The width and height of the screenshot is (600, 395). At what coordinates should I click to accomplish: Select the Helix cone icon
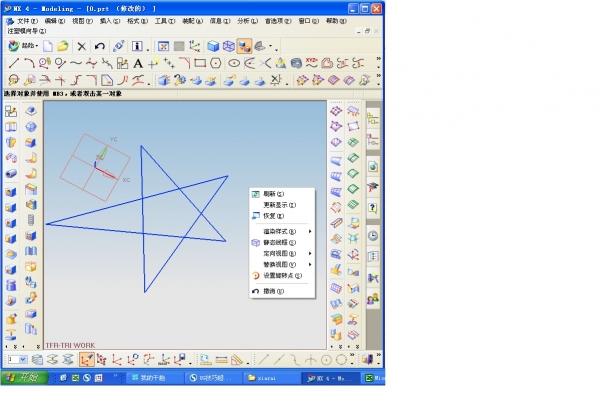click(x=281, y=63)
